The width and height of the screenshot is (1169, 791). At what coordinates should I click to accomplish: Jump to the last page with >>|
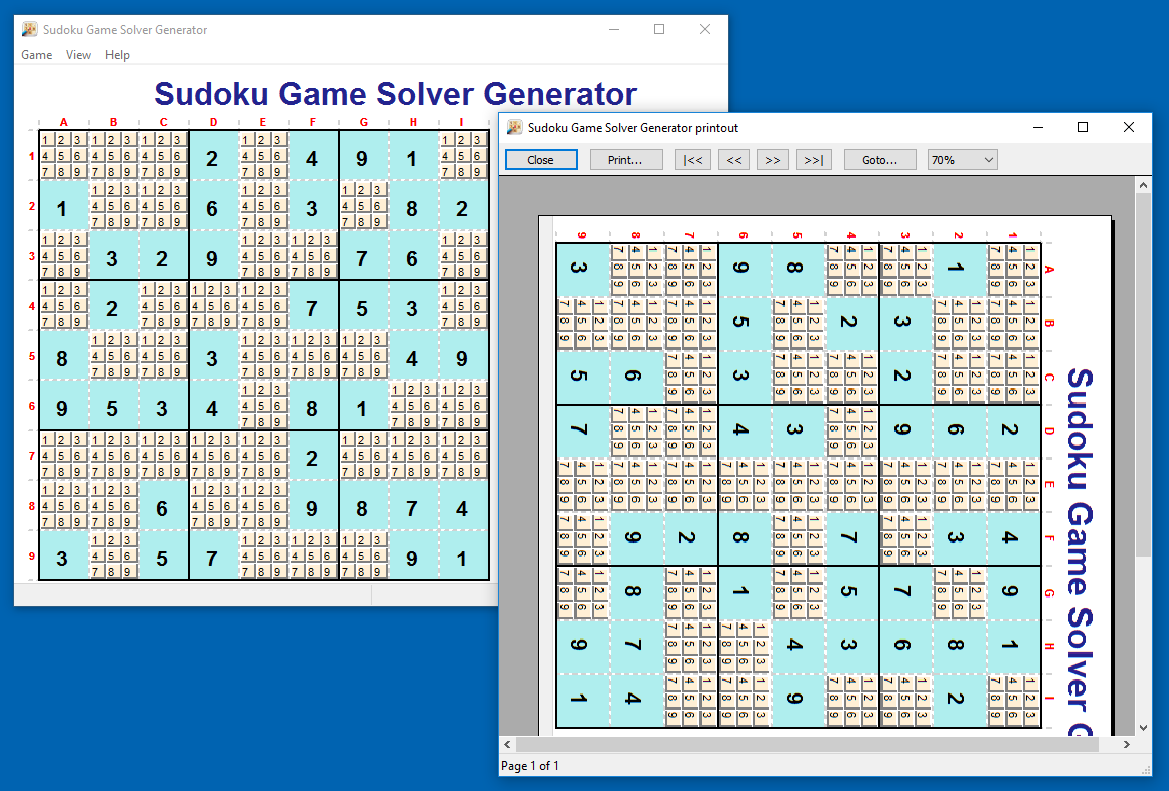[x=812, y=159]
